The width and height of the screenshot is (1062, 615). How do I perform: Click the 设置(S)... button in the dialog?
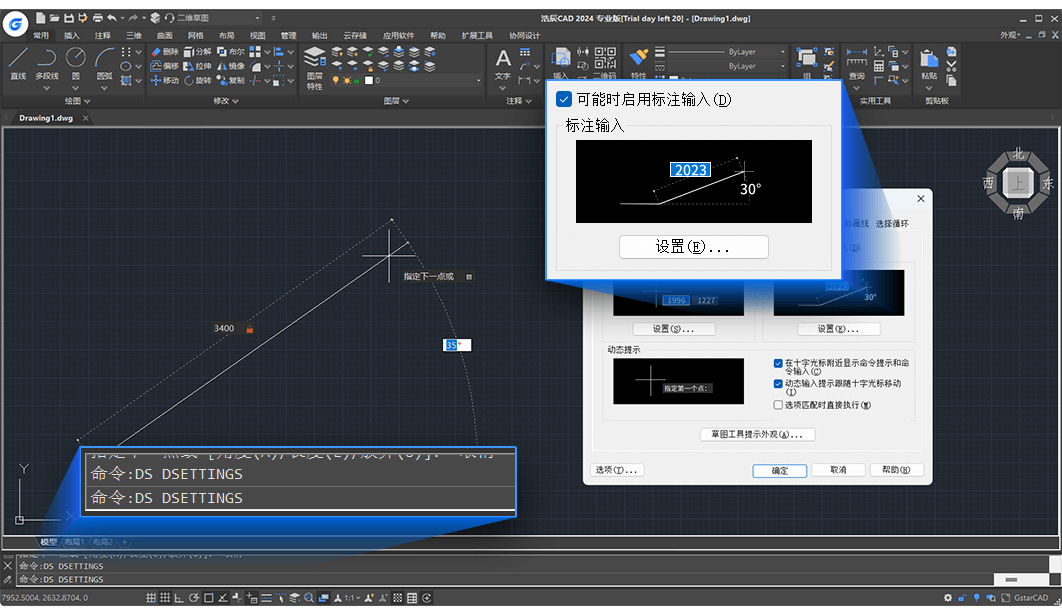point(673,328)
